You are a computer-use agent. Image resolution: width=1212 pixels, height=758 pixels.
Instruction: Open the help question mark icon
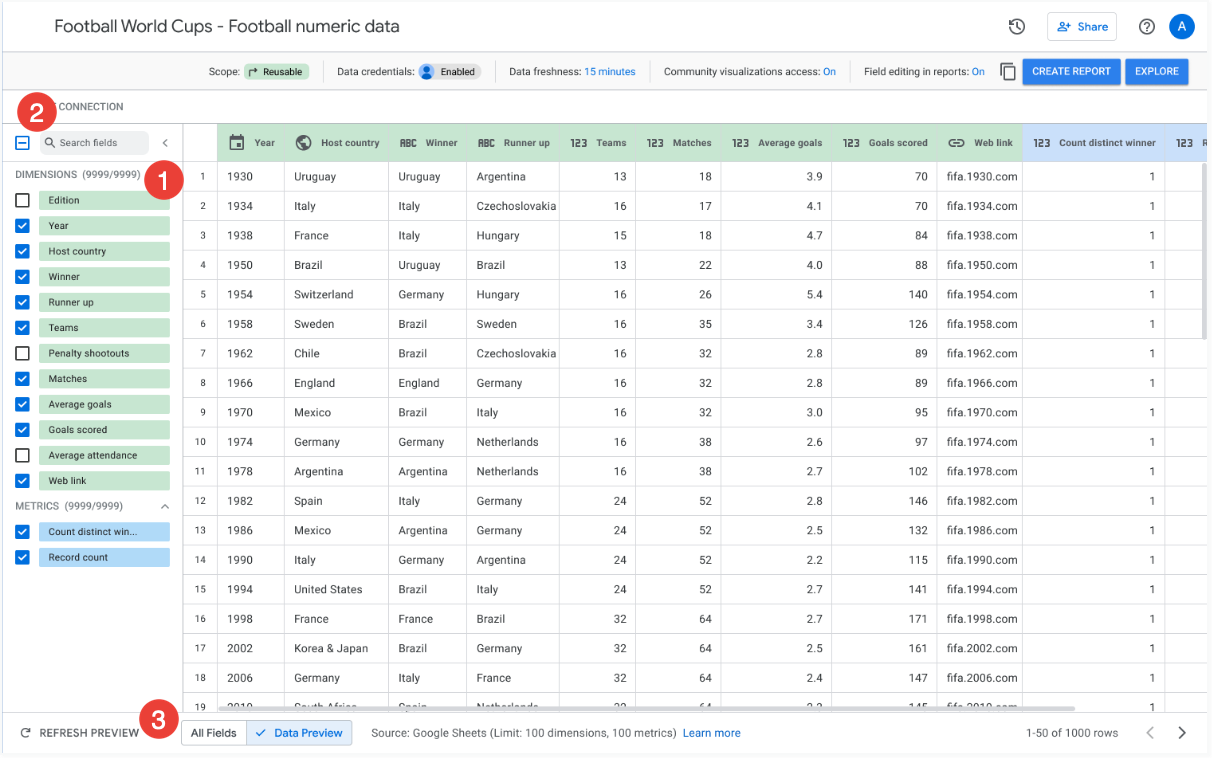click(x=1147, y=27)
